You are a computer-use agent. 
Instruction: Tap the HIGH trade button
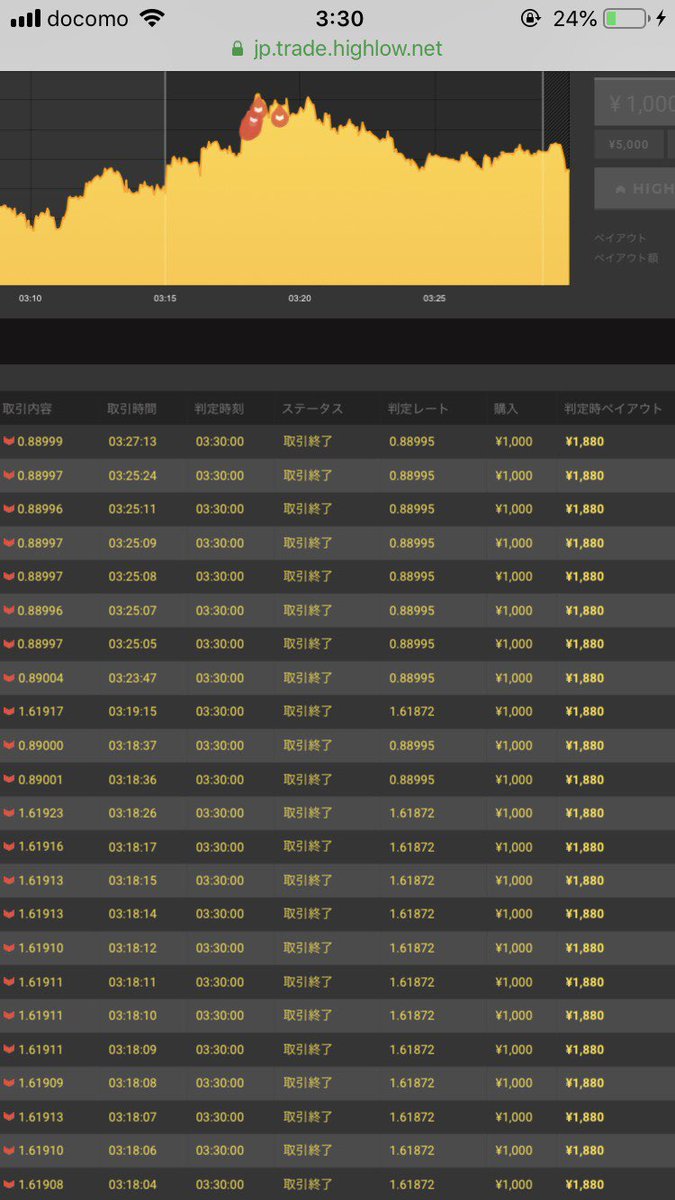pos(635,188)
